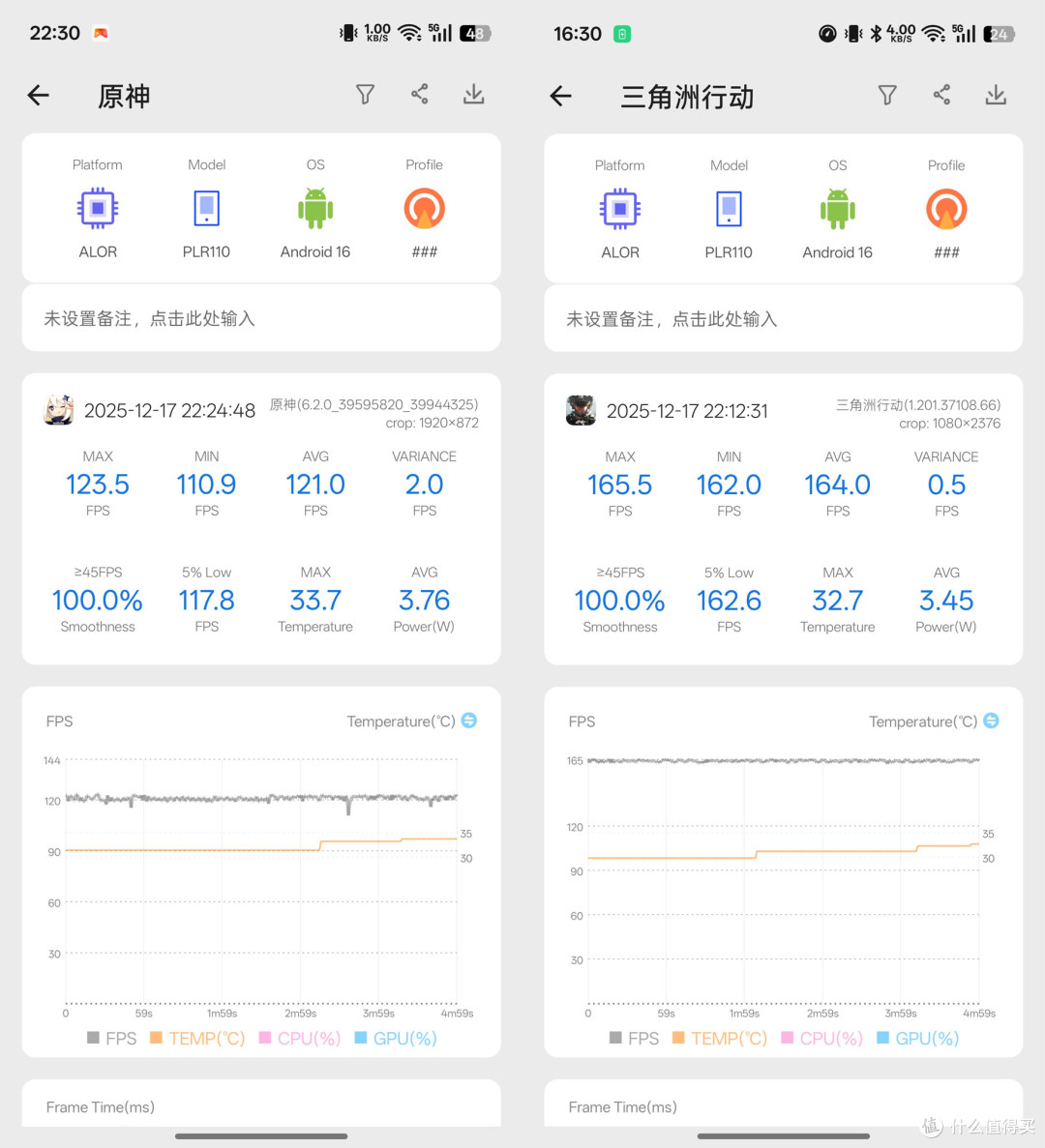Tap the 原神 notes field 未设置备注
Image resolution: width=1045 pixels, height=1148 pixels.
261,318
